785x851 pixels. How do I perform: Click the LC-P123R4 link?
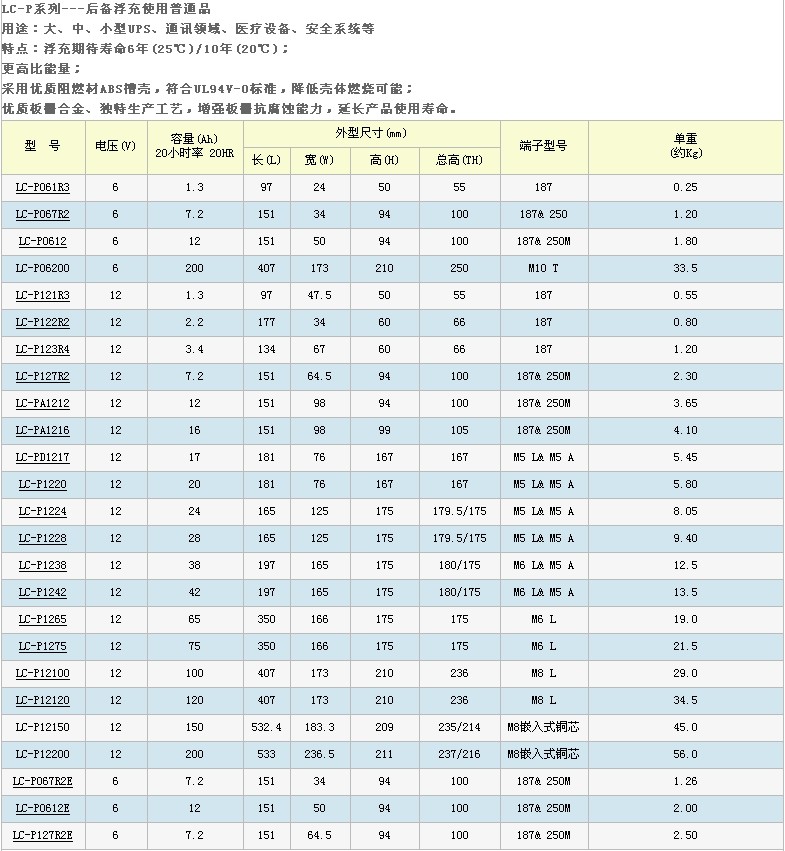[42, 349]
